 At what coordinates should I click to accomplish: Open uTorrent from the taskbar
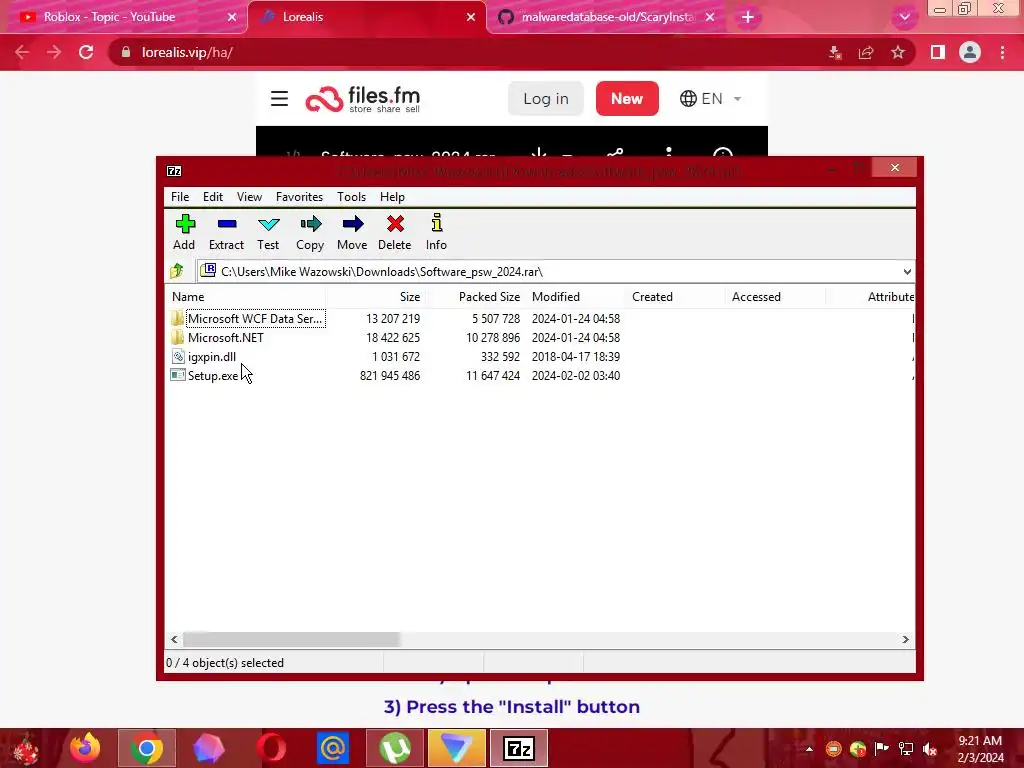pos(394,748)
